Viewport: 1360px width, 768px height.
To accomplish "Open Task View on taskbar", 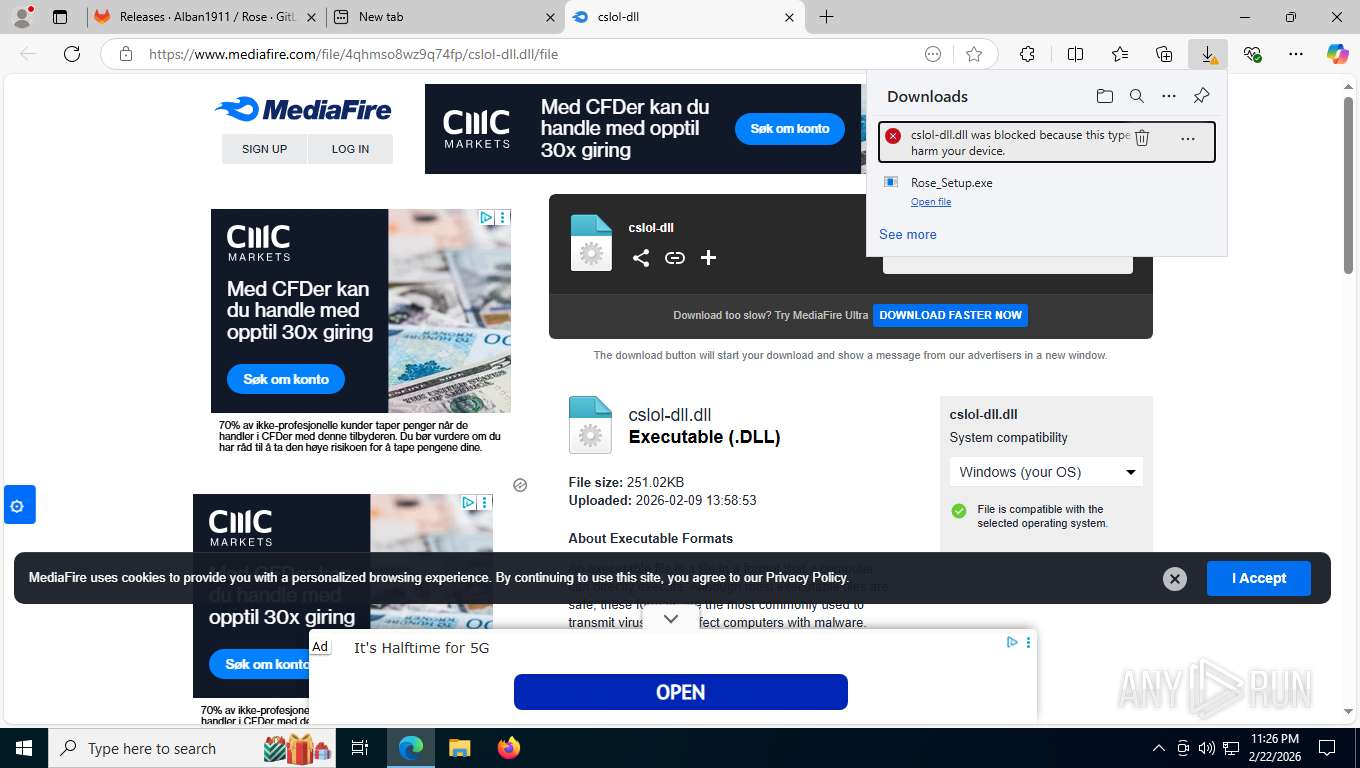I will 360,748.
